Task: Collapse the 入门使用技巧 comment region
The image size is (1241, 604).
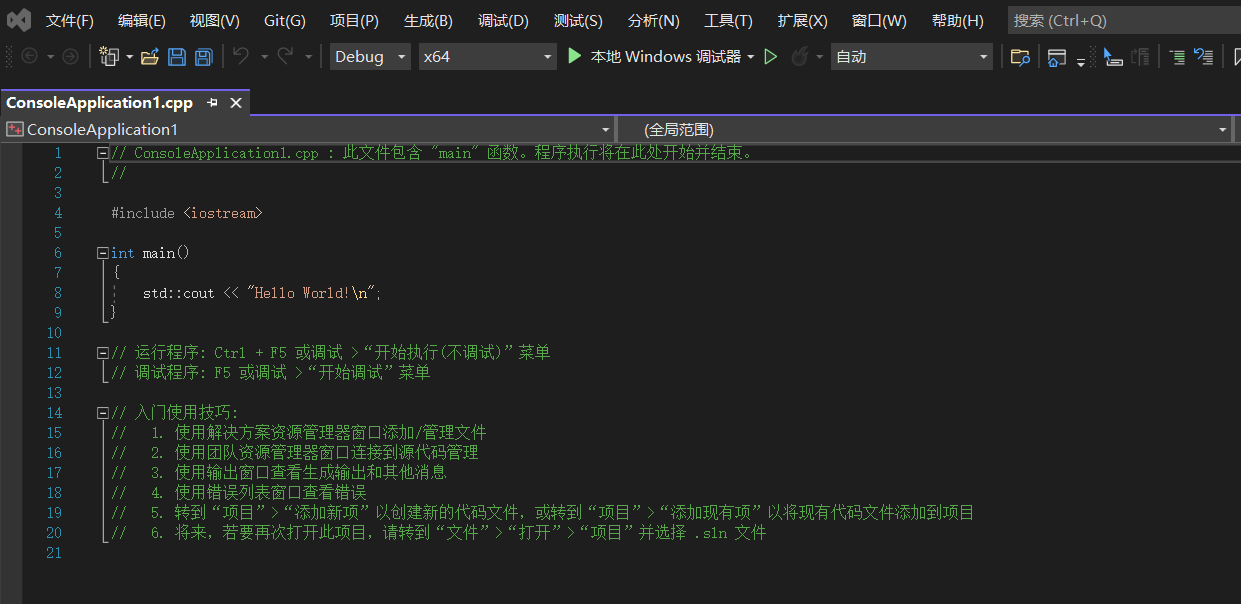Action: pos(101,412)
